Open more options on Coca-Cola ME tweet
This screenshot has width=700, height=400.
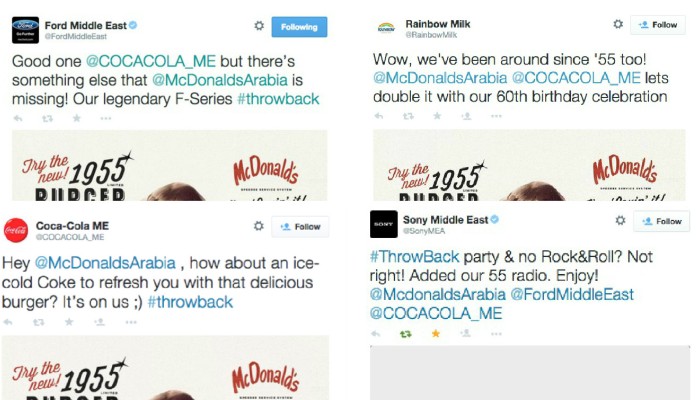click(x=131, y=322)
